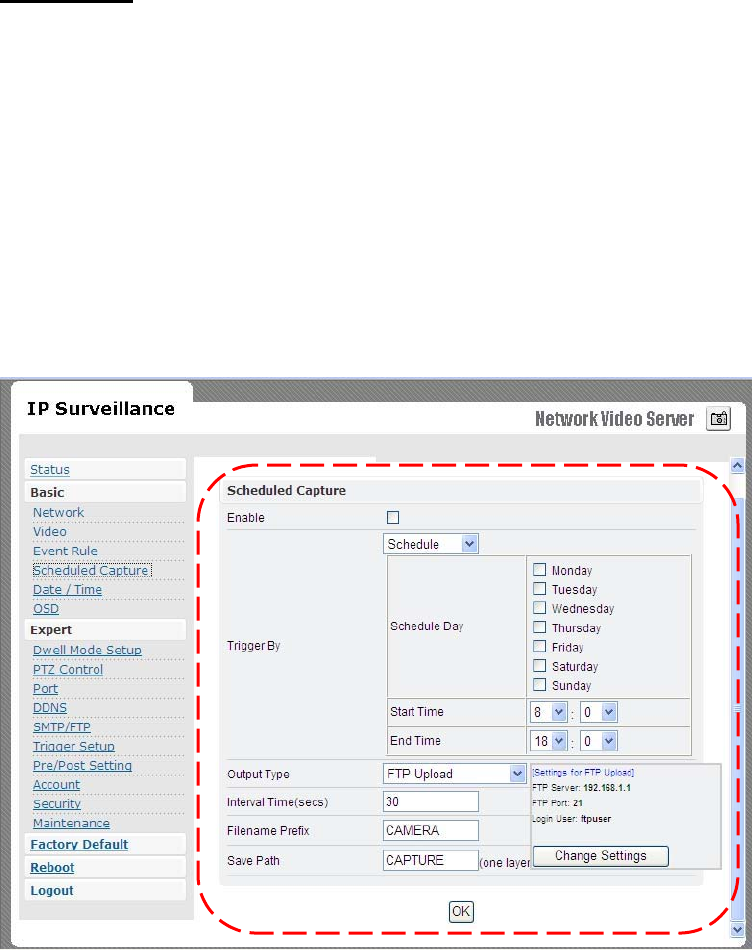Open the Date / Time page
This screenshot has height=950, width=752.
(x=67, y=590)
